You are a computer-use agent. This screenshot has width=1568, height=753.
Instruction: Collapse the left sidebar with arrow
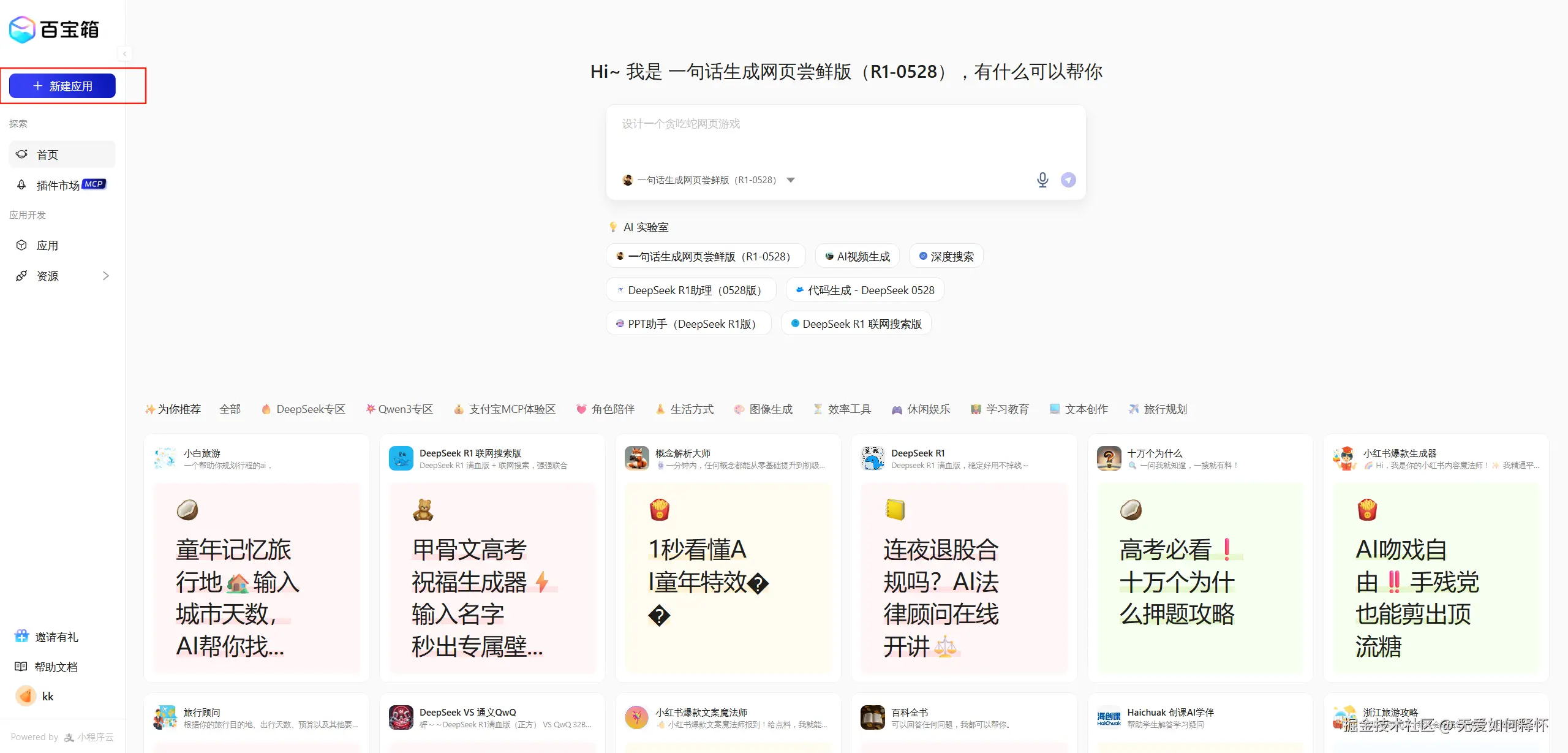click(124, 54)
